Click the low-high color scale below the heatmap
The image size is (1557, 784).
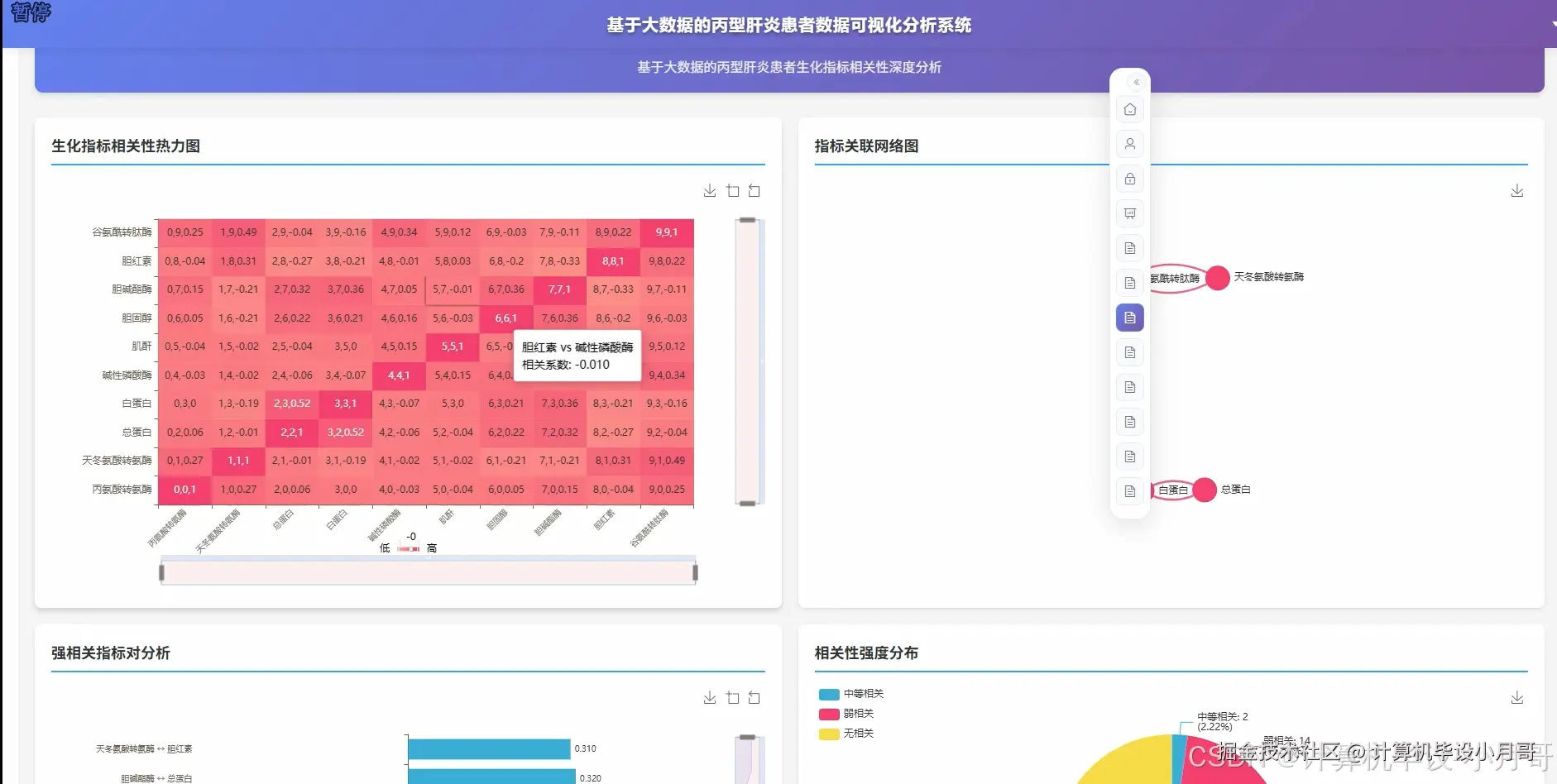click(x=409, y=548)
